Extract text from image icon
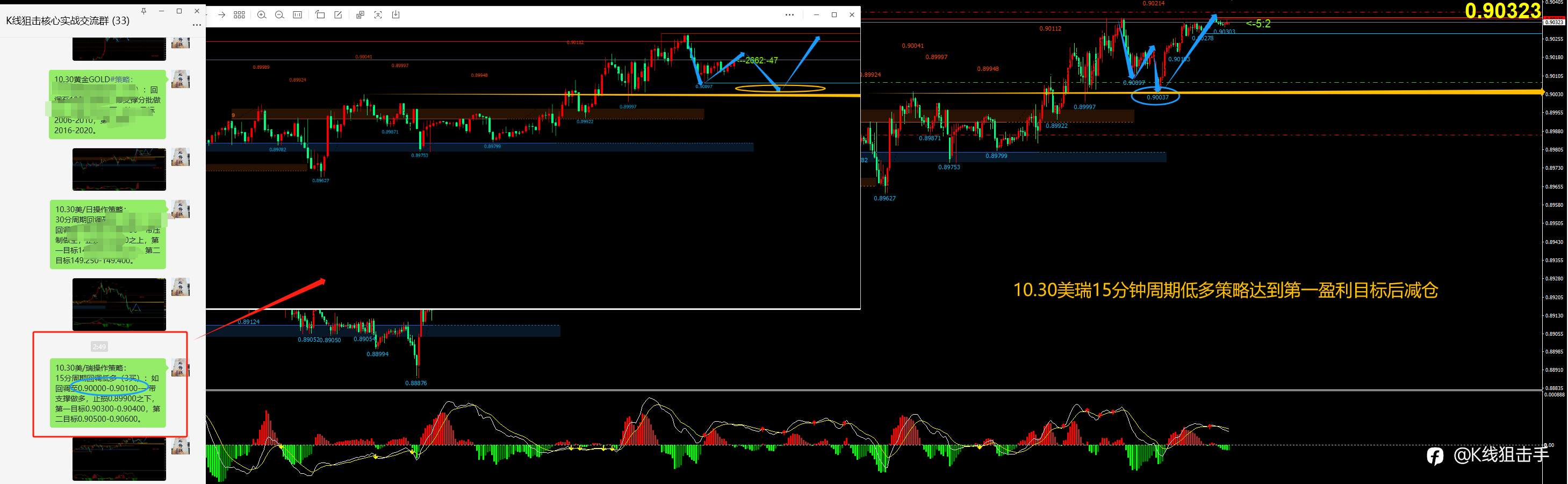Viewport: 1568px width, 484px height. [x=378, y=15]
